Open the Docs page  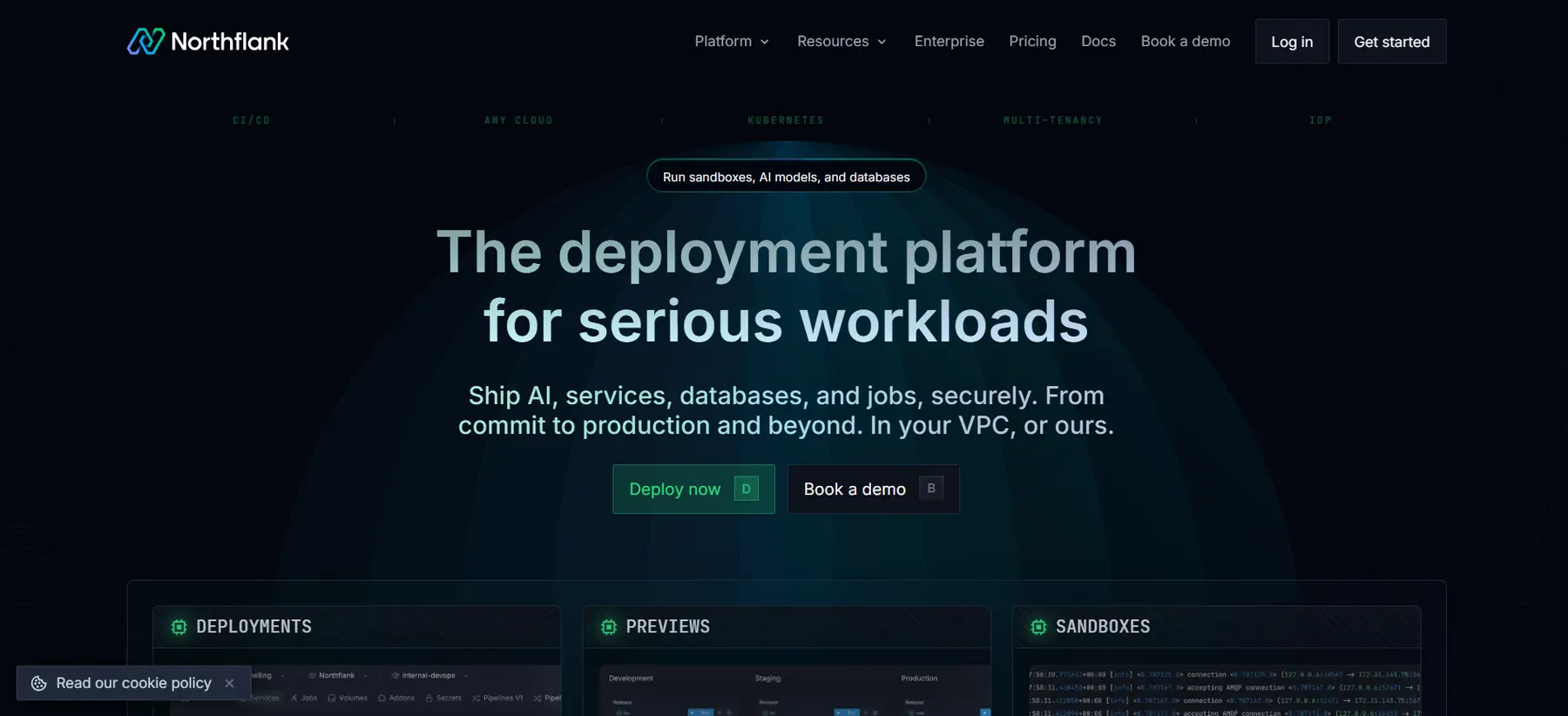[x=1098, y=41]
